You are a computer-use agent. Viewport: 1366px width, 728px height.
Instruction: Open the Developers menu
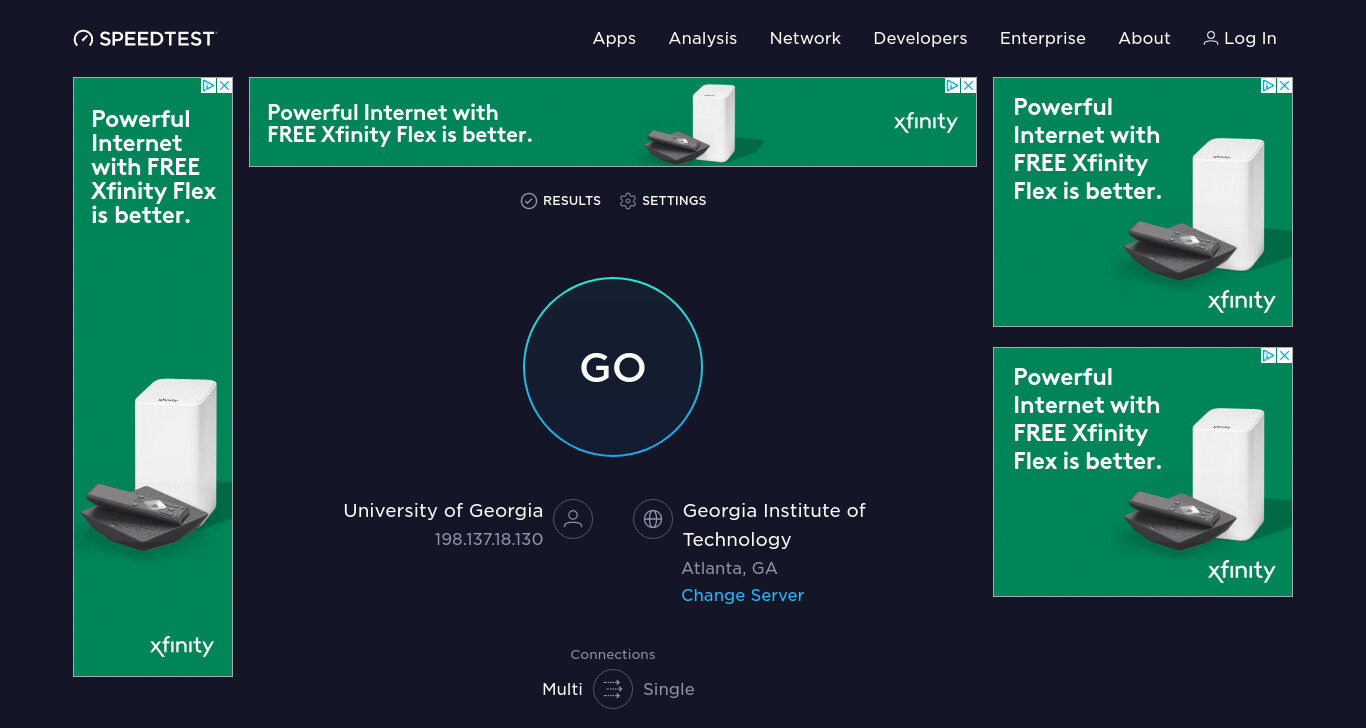point(920,38)
